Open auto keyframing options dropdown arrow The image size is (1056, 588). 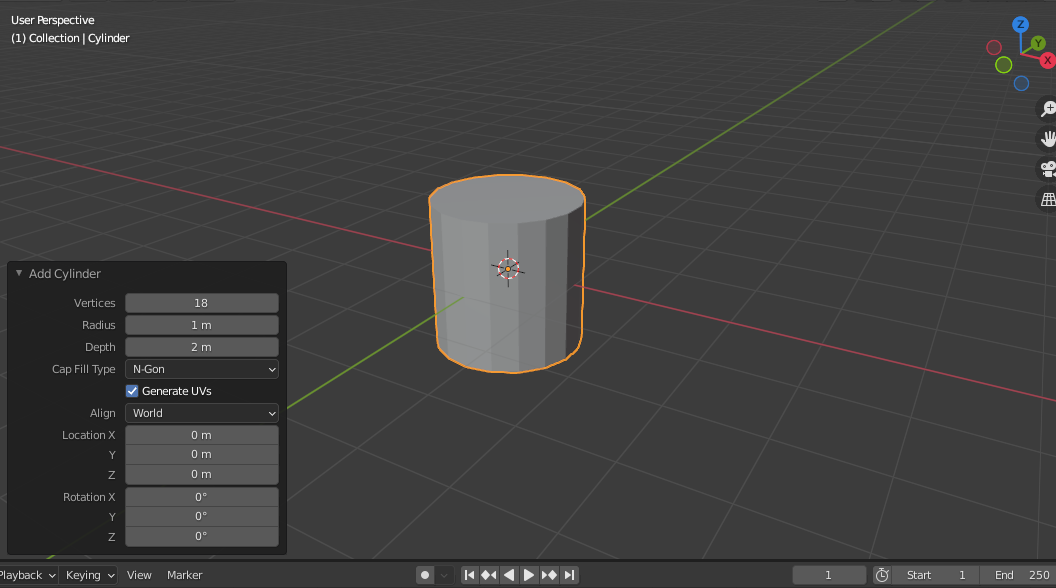(444, 575)
